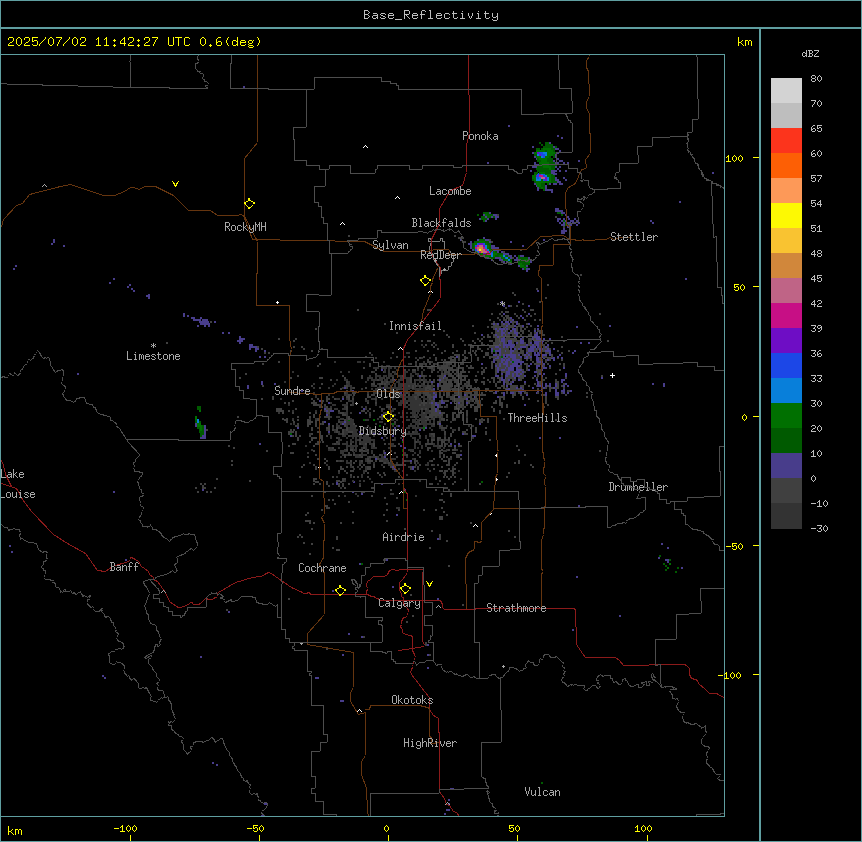Image resolution: width=862 pixels, height=842 pixels.
Task: Click the dBZ legend heading
Action: click(810, 54)
